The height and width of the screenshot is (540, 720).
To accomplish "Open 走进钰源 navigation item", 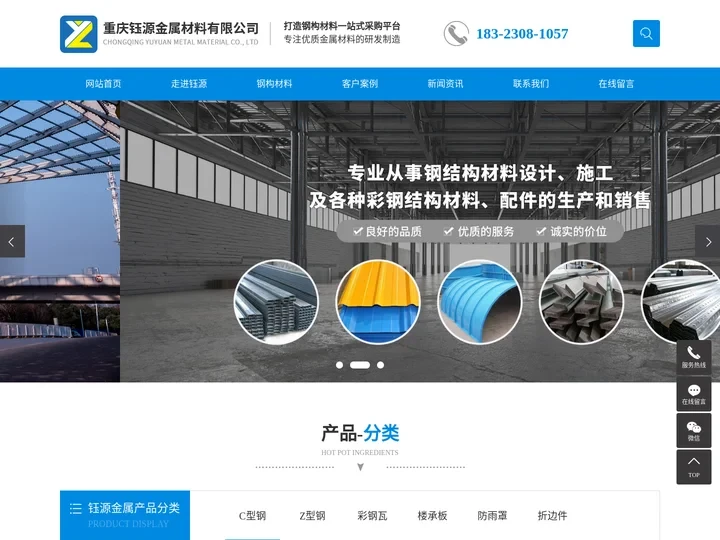I will coord(189,84).
